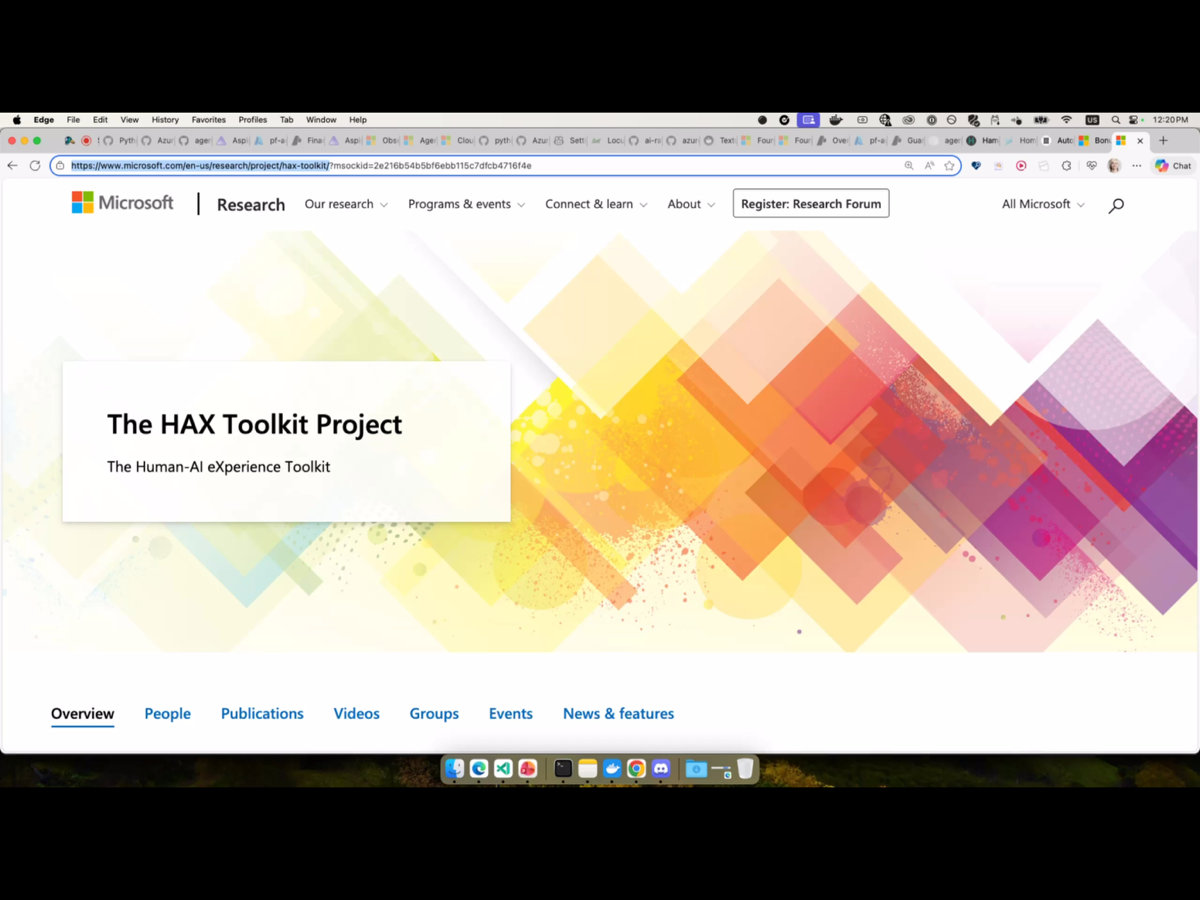Add page to favorites with star icon
The image size is (1200, 900).
click(949, 166)
